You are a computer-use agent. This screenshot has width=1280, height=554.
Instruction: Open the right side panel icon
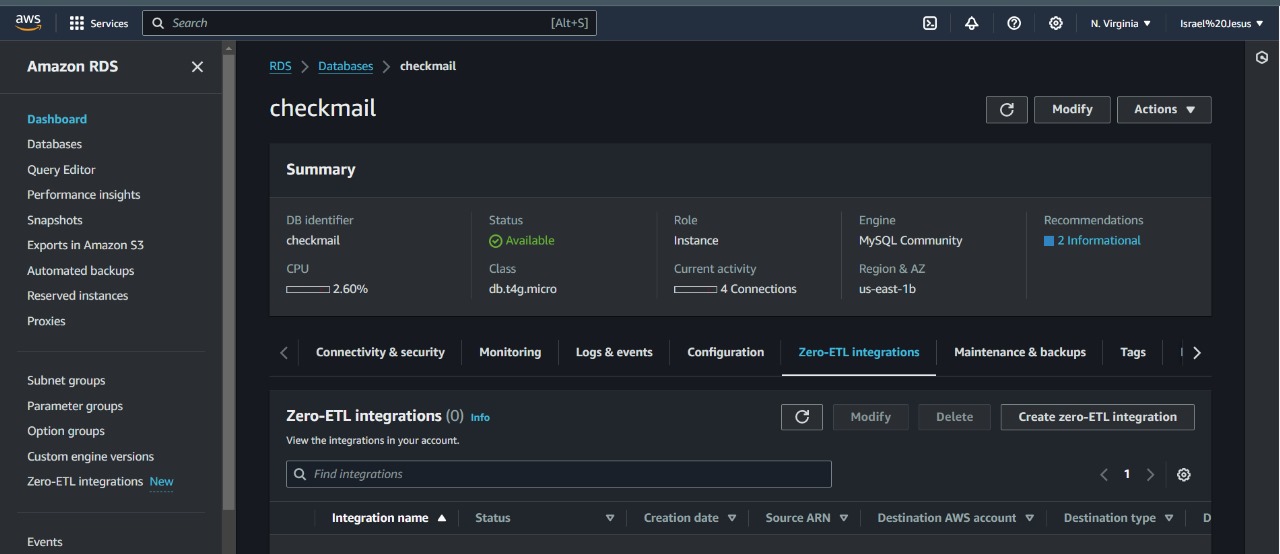tap(1262, 58)
